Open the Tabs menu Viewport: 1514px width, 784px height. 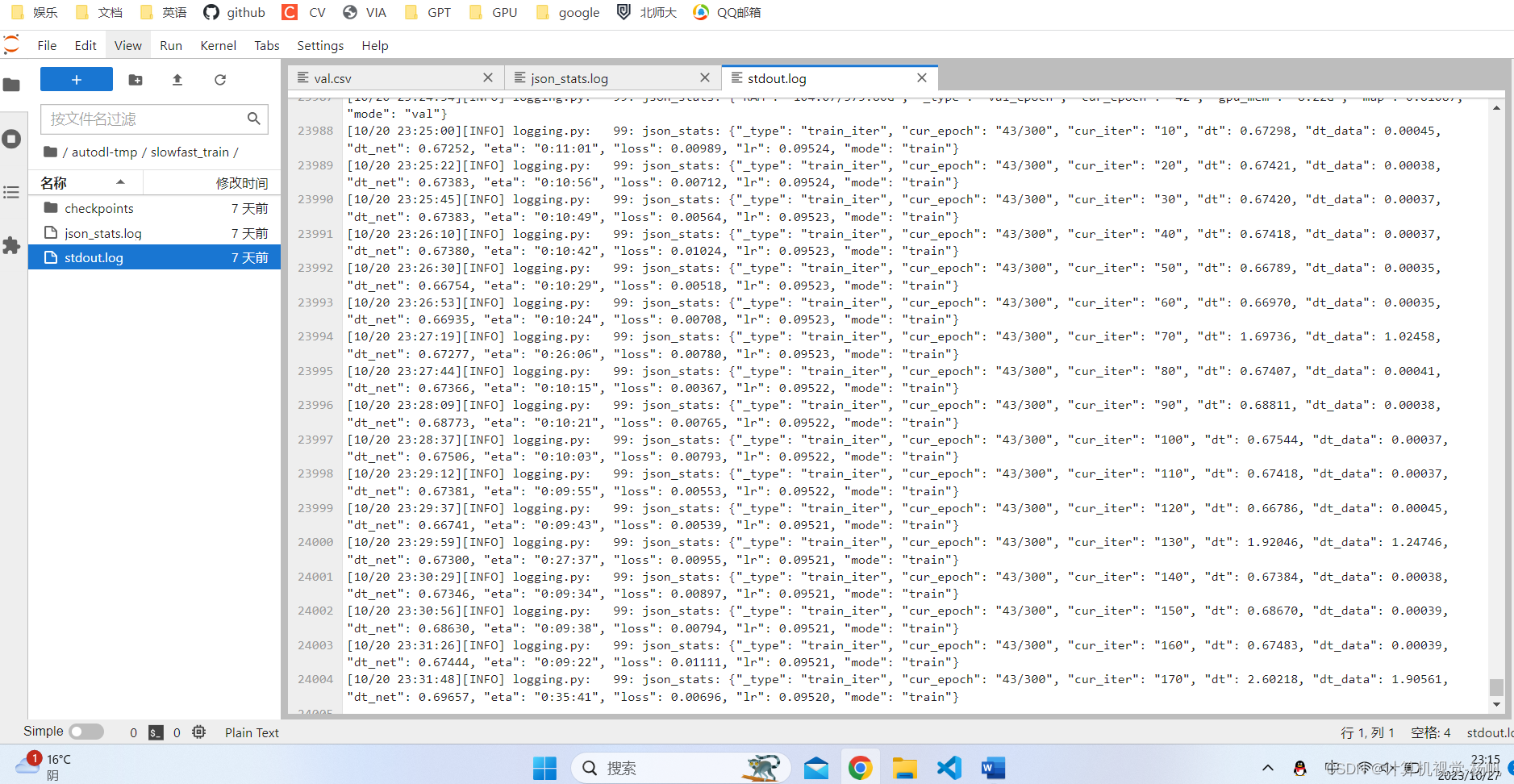pos(267,45)
